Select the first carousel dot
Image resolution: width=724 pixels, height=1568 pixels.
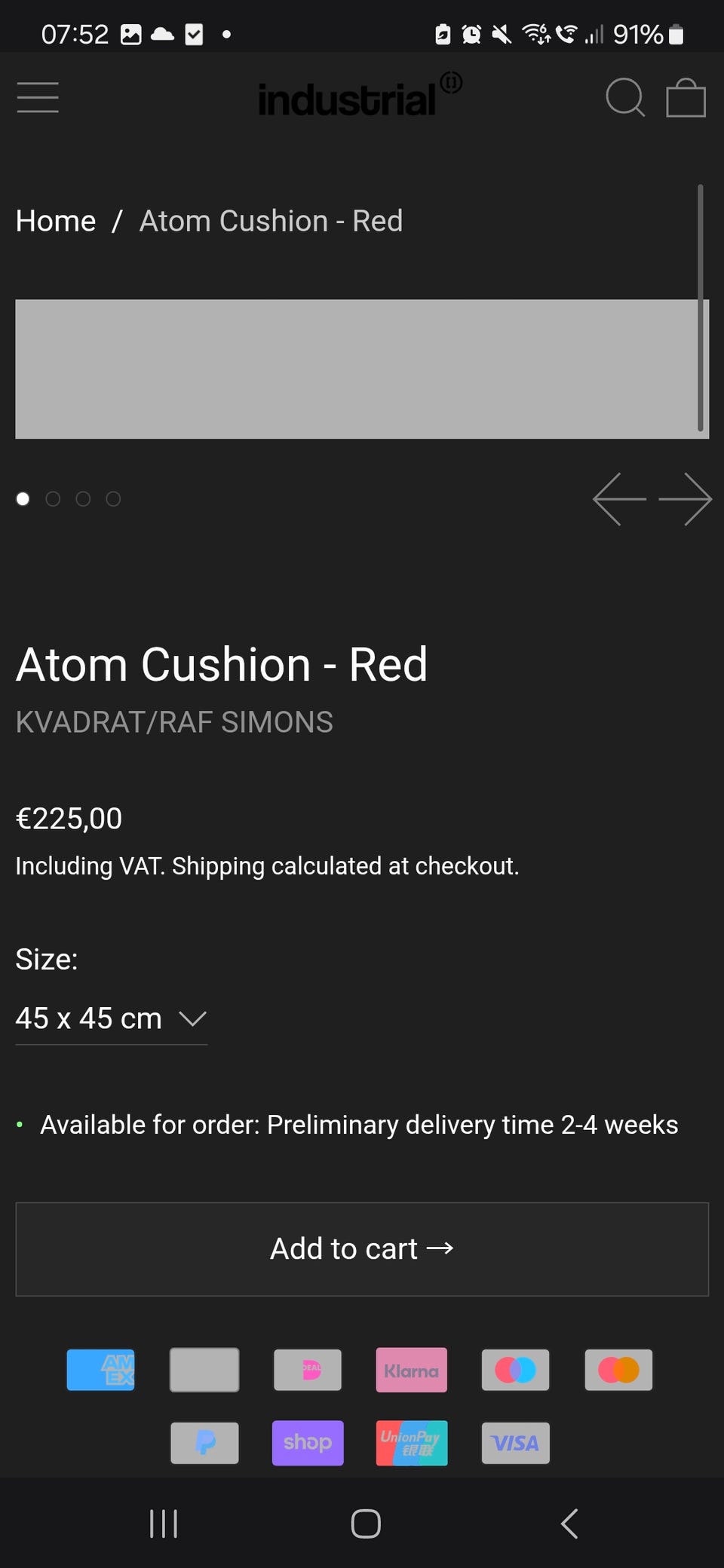pyautogui.click(x=23, y=499)
